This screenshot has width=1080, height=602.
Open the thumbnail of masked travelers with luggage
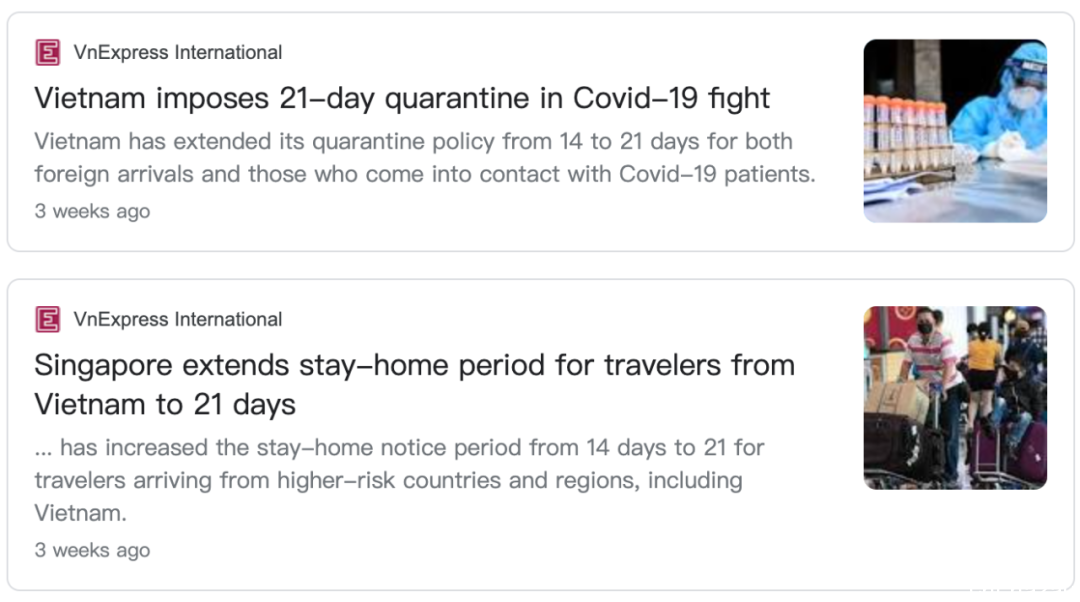pyautogui.click(x=955, y=398)
